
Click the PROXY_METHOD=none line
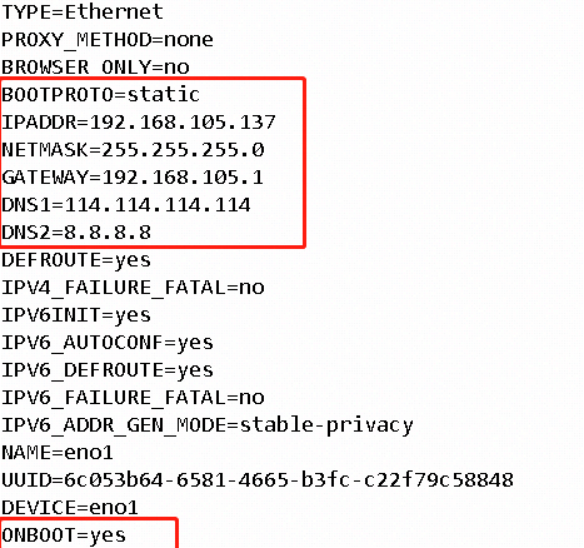point(107,39)
